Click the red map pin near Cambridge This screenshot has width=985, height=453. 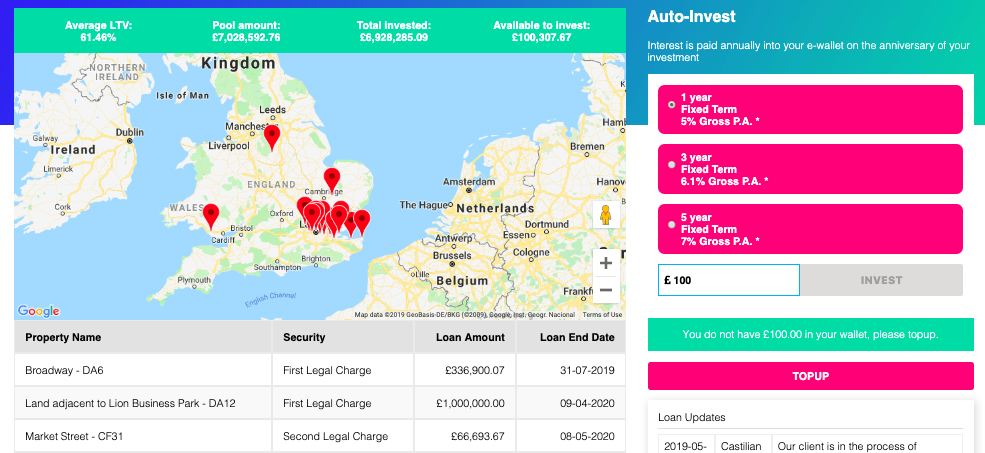point(332,179)
